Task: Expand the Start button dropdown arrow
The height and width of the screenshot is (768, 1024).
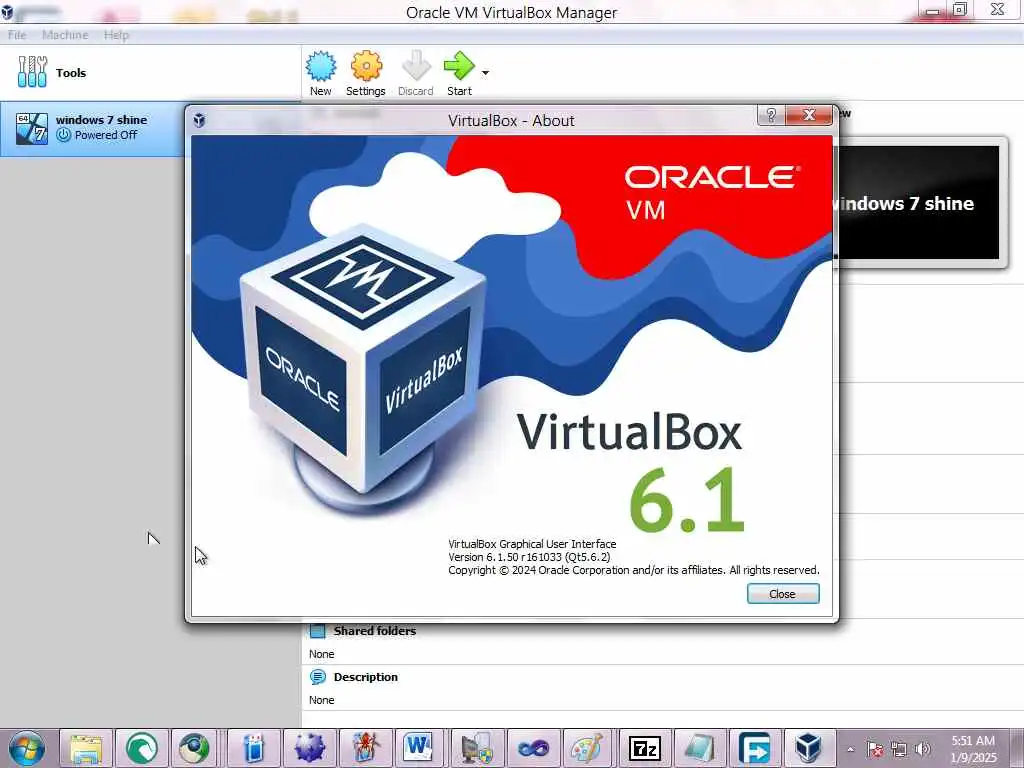Action: point(485,72)
